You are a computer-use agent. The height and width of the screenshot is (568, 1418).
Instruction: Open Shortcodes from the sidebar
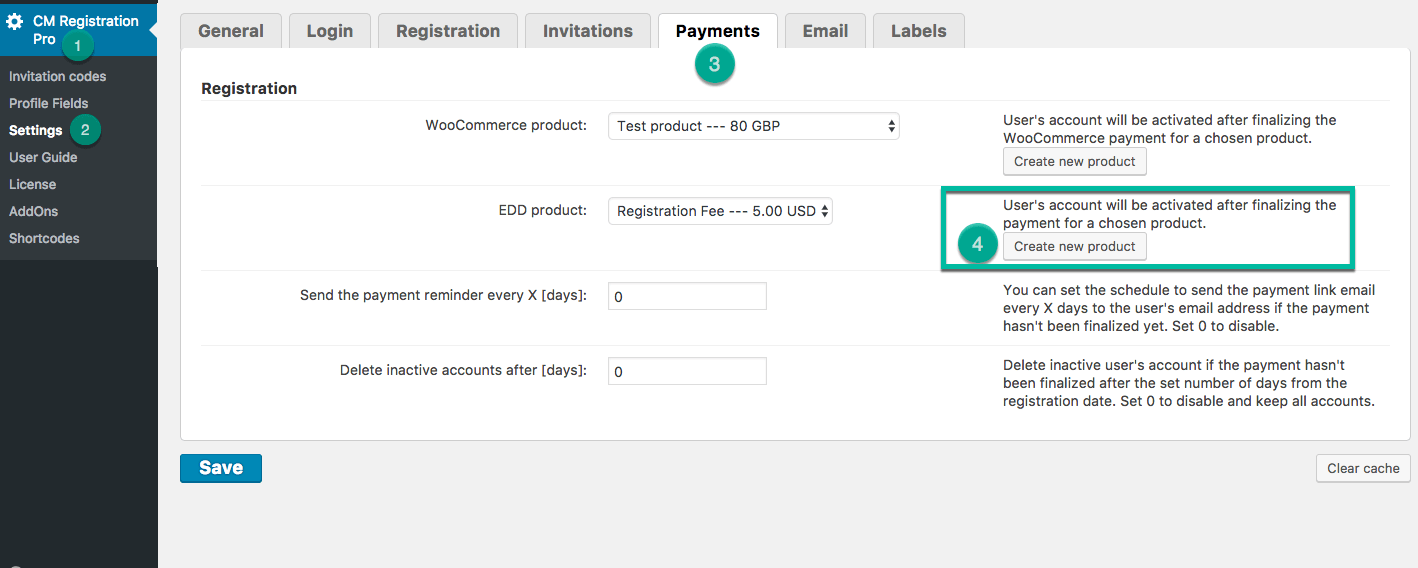(43, 238)
